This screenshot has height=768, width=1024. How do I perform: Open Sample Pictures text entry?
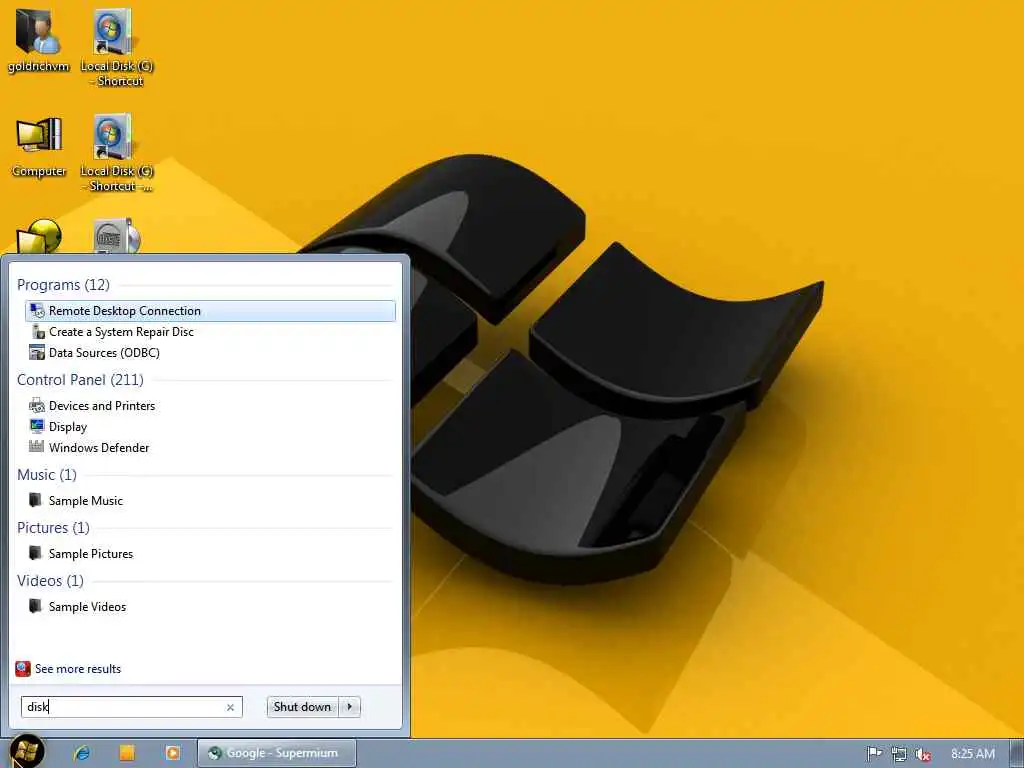(91, 554)
